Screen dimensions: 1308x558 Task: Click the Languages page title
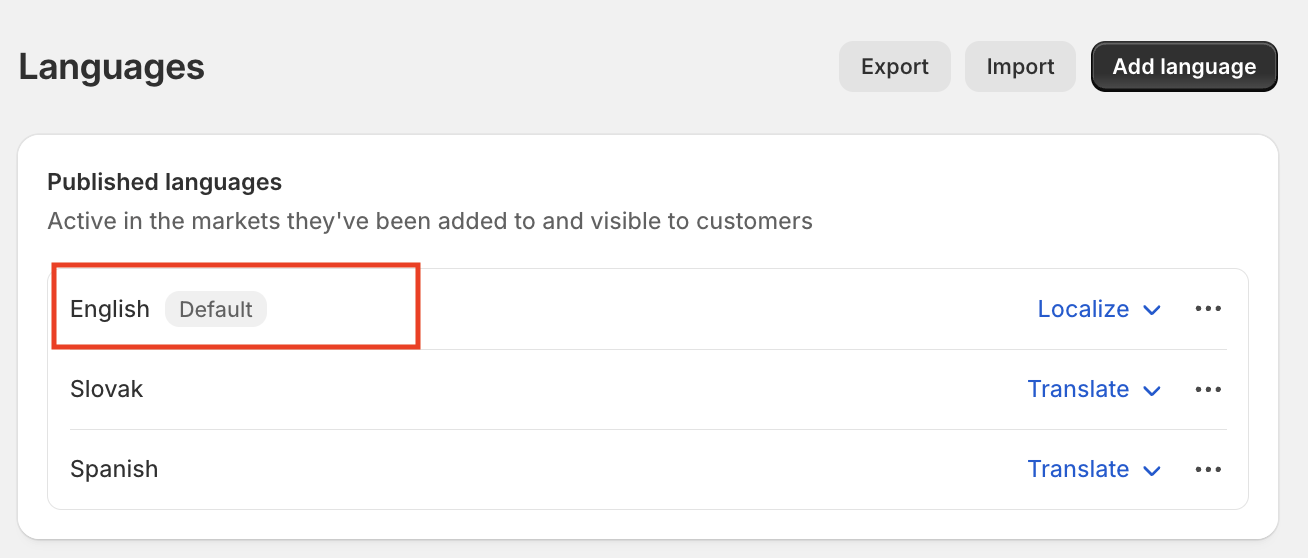pos(112,67)
